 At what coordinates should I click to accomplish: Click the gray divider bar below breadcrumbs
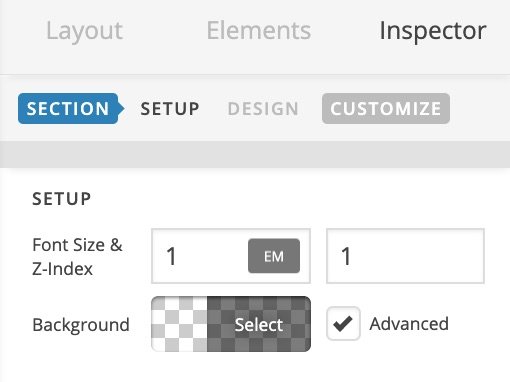pyautogui.click(x=255, y=154)
